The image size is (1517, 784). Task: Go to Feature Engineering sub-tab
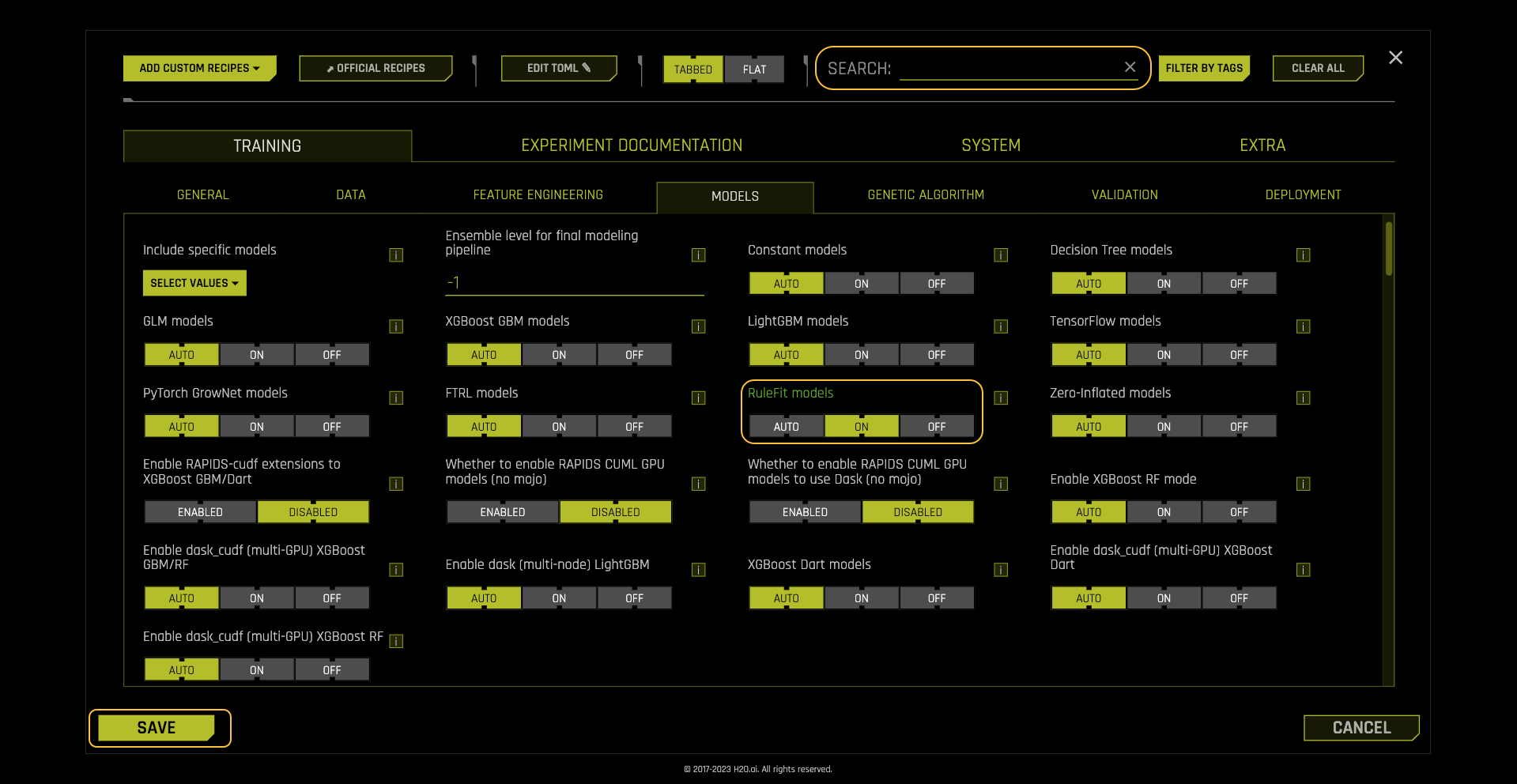(538, 194)
